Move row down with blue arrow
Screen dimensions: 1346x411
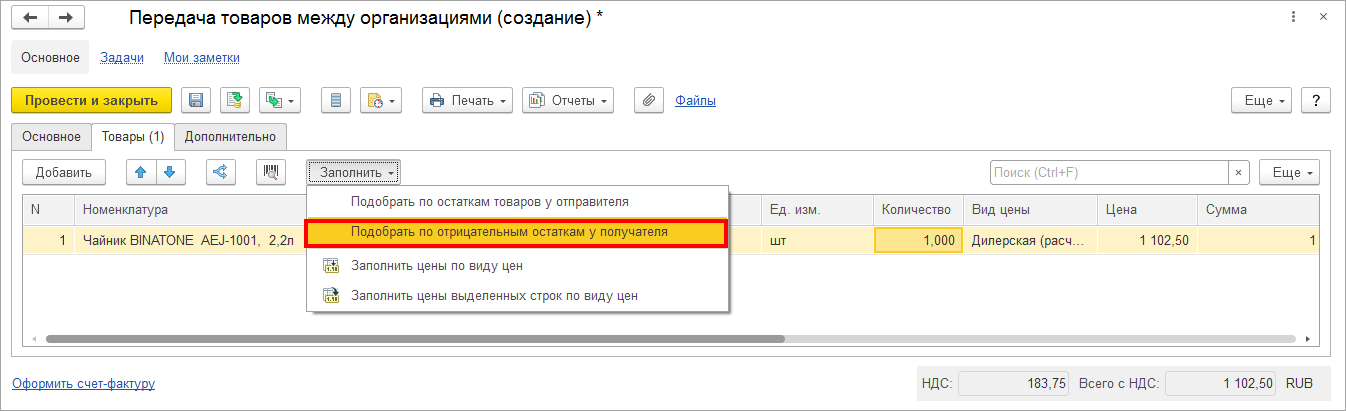[170, 172]
